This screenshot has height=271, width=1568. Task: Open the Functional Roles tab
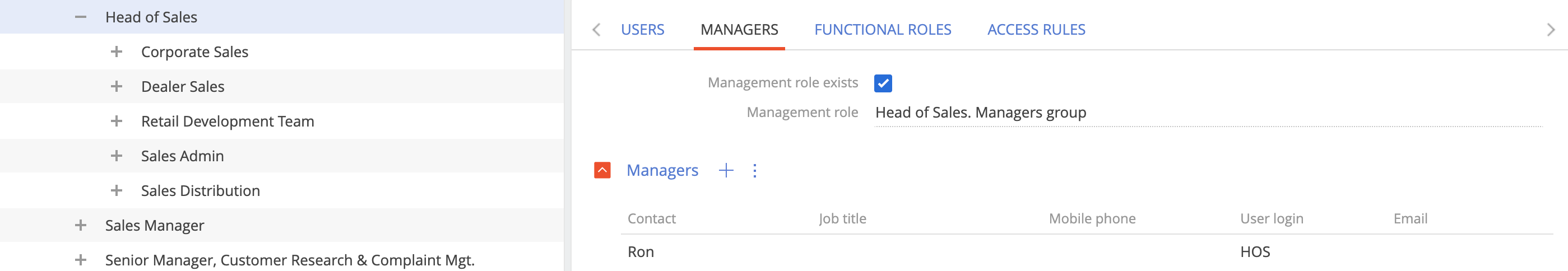[883, 29]
